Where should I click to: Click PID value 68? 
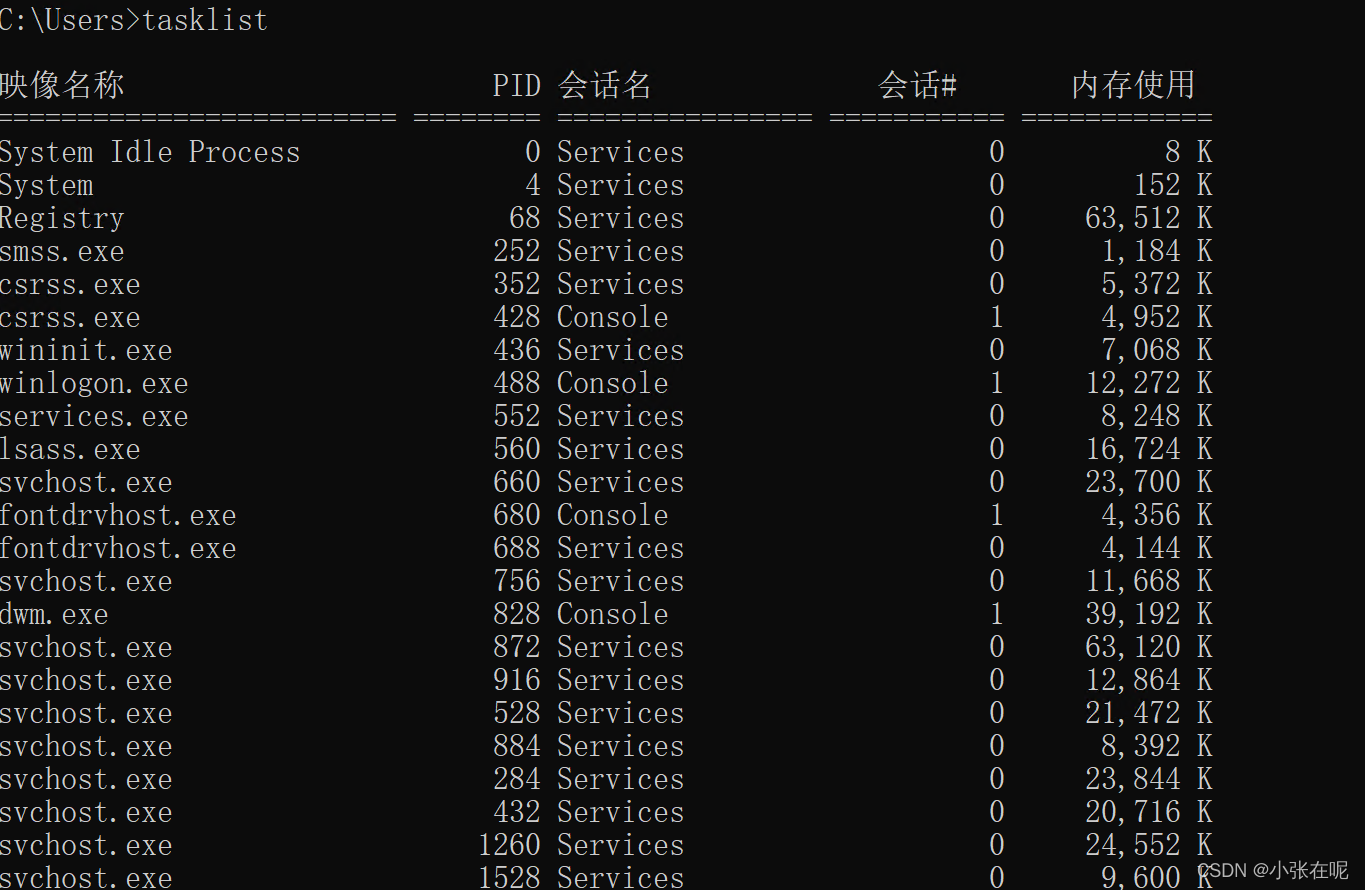tap(524, 218)
